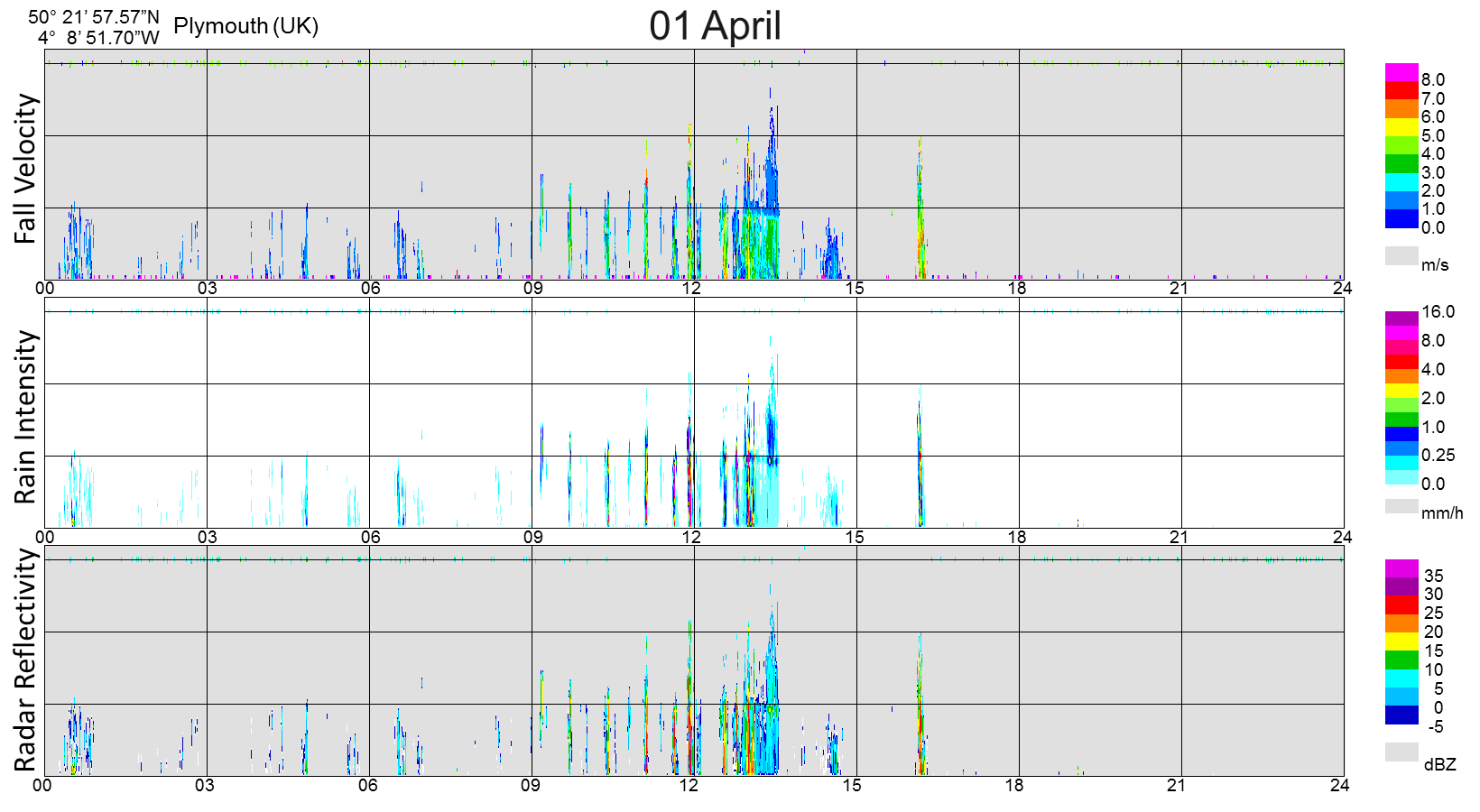Click the '-5' value in Radar Reflectivity legend

tap(1435, 727)
